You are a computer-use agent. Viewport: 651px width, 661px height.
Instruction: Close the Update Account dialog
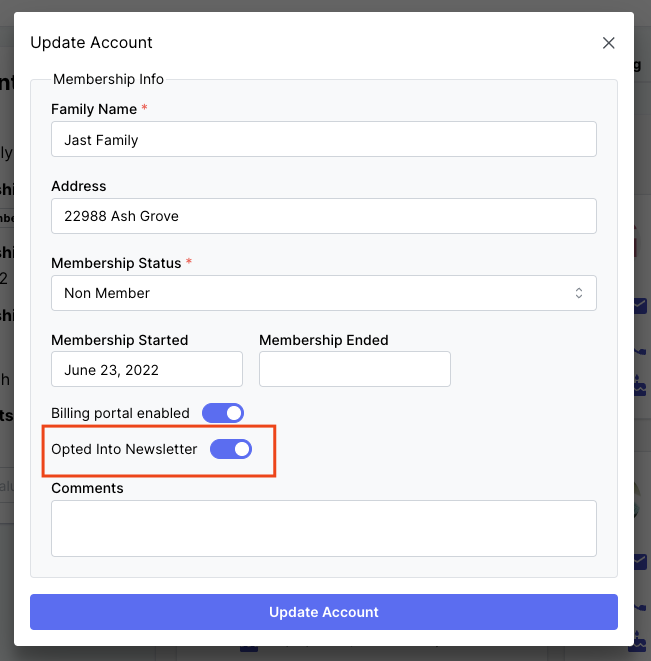pos(608,43)
